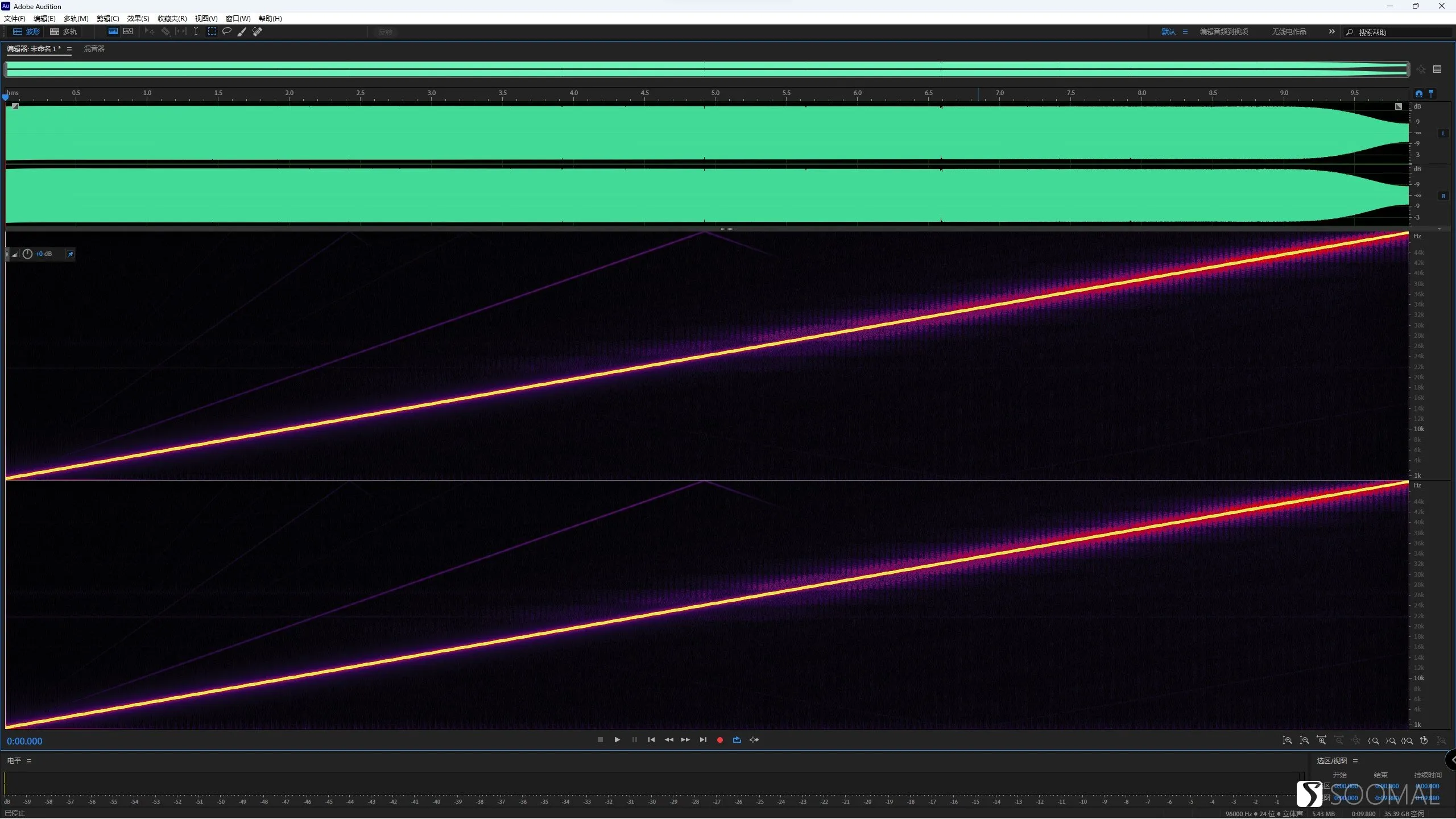Select the Spot Healing Brush tool
Image resolution: width=1456 pixels, height=819 pixels.
coord(257,32)
